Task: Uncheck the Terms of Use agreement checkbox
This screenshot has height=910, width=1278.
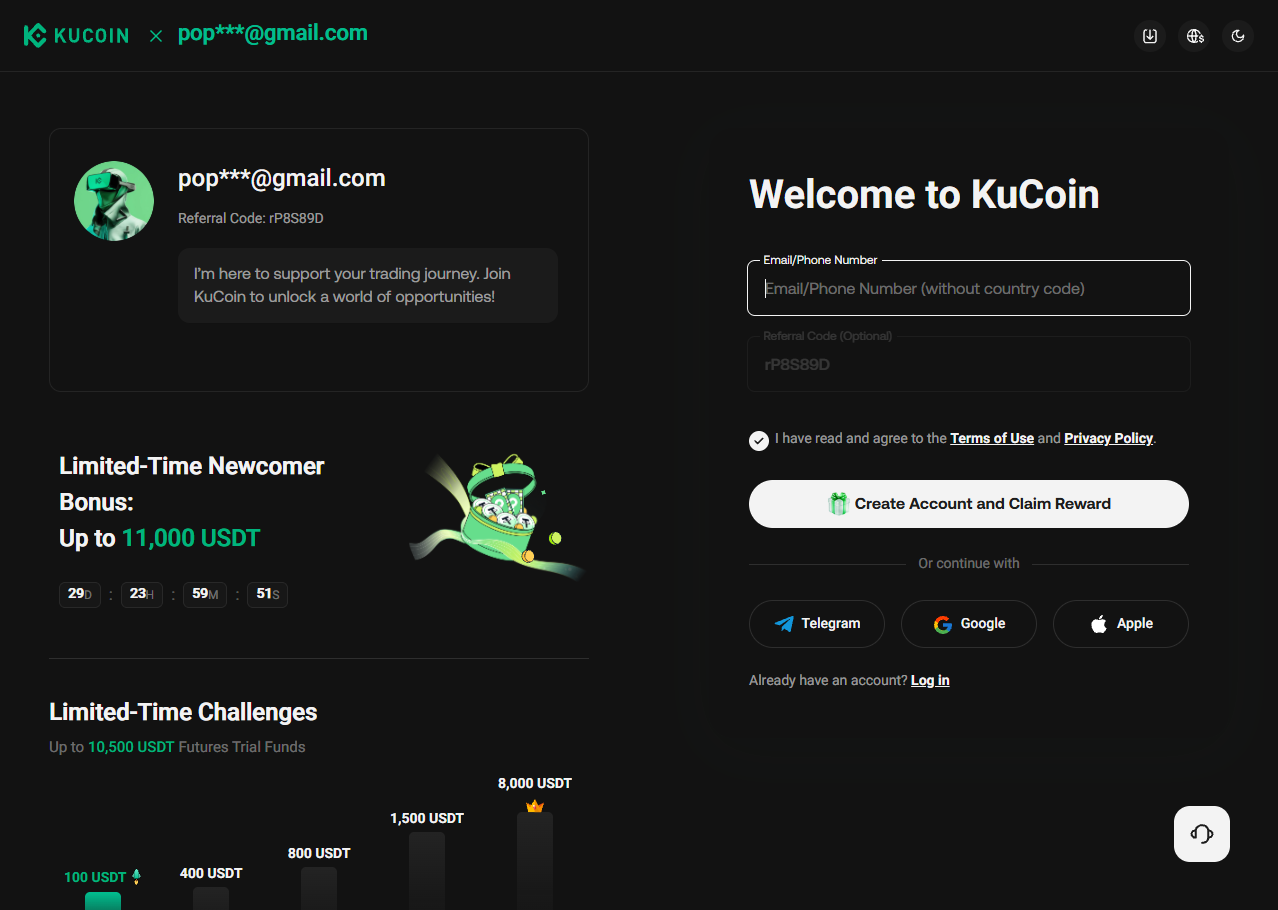Action: tap(758, 440)
